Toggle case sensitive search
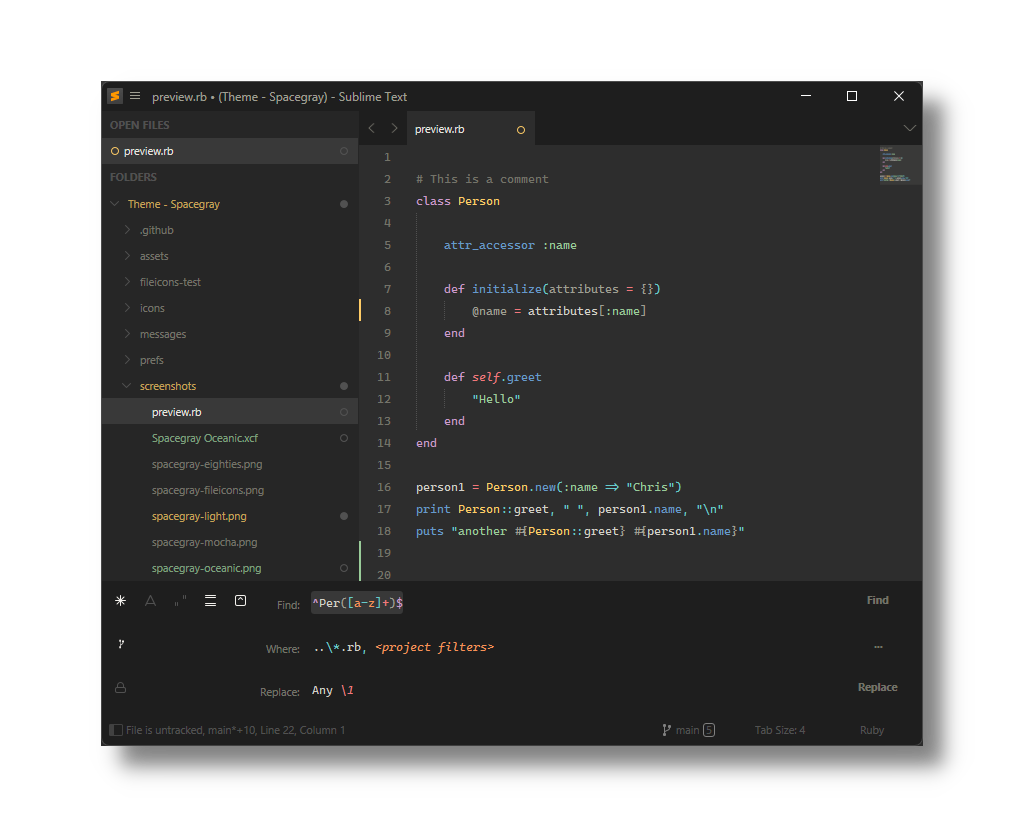This screenshot has width=1024, height=828. [x=150, y=601]
